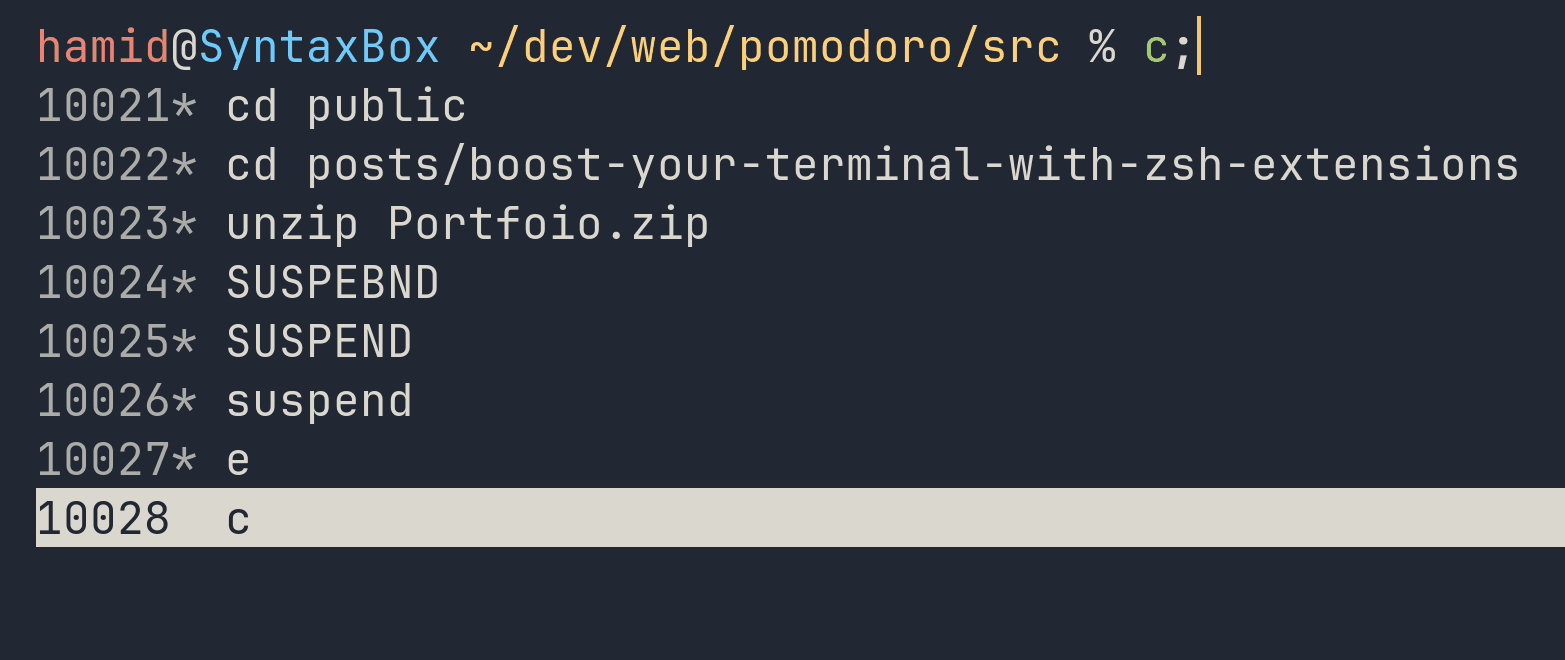Click the asterisk next to 10025
This screenshot has width=1565, height=660.
[x=184, y=342]
